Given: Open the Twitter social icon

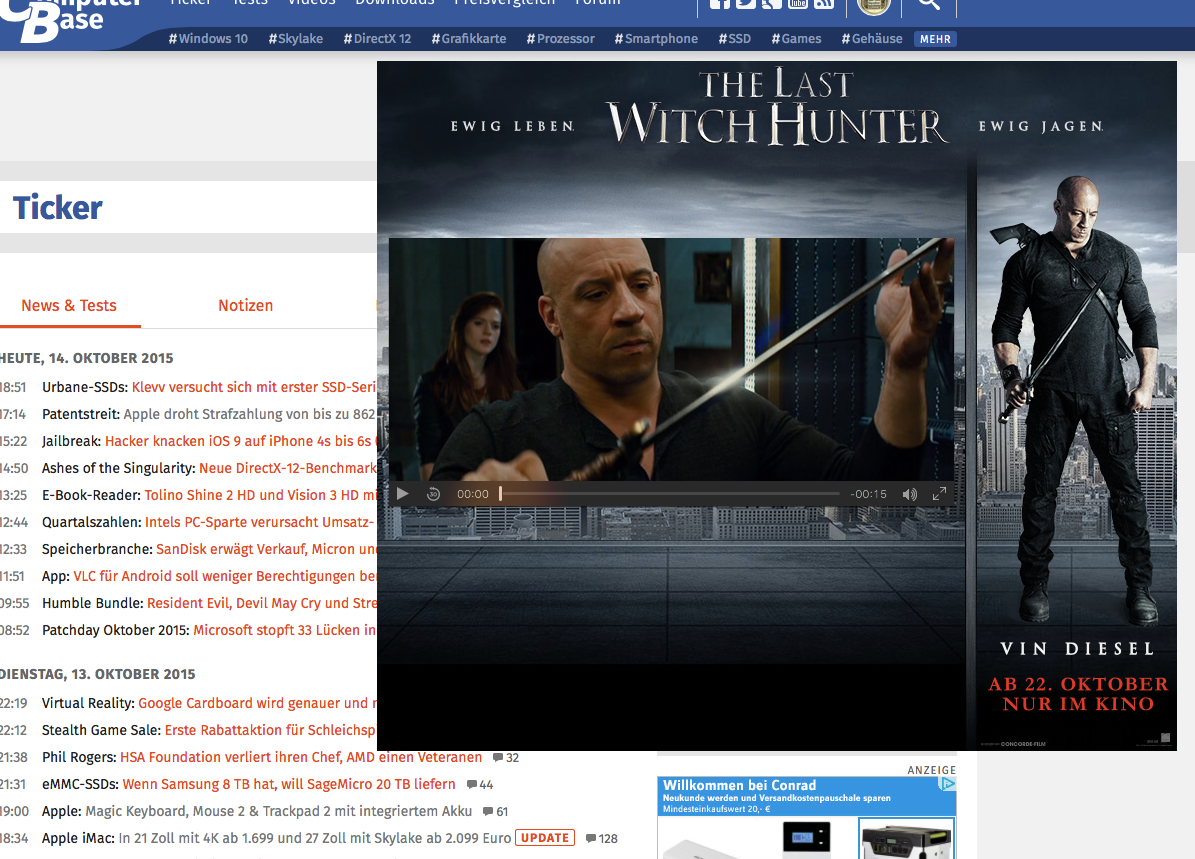Looking at the screenshot, I should click(745, 4).
